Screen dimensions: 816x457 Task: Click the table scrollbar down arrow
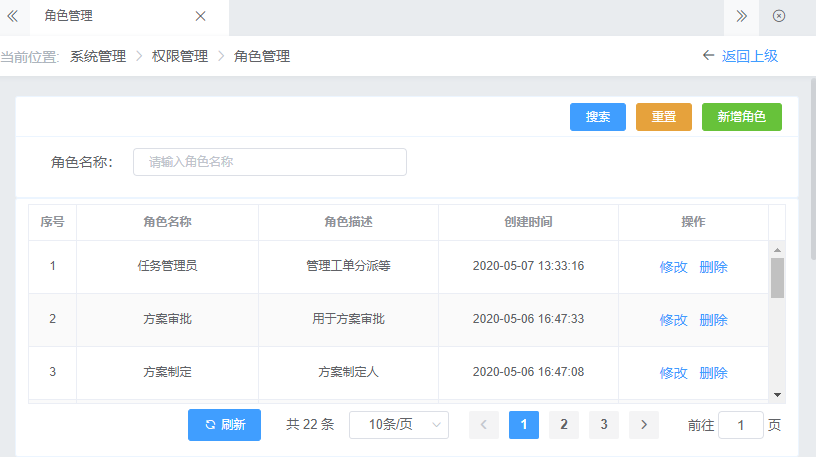point(777,395)
